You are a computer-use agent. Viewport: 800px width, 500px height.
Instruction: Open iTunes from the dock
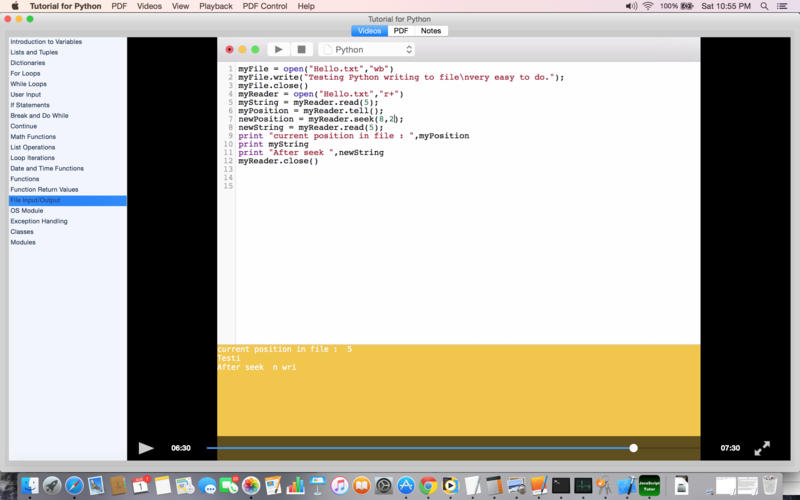339,485
